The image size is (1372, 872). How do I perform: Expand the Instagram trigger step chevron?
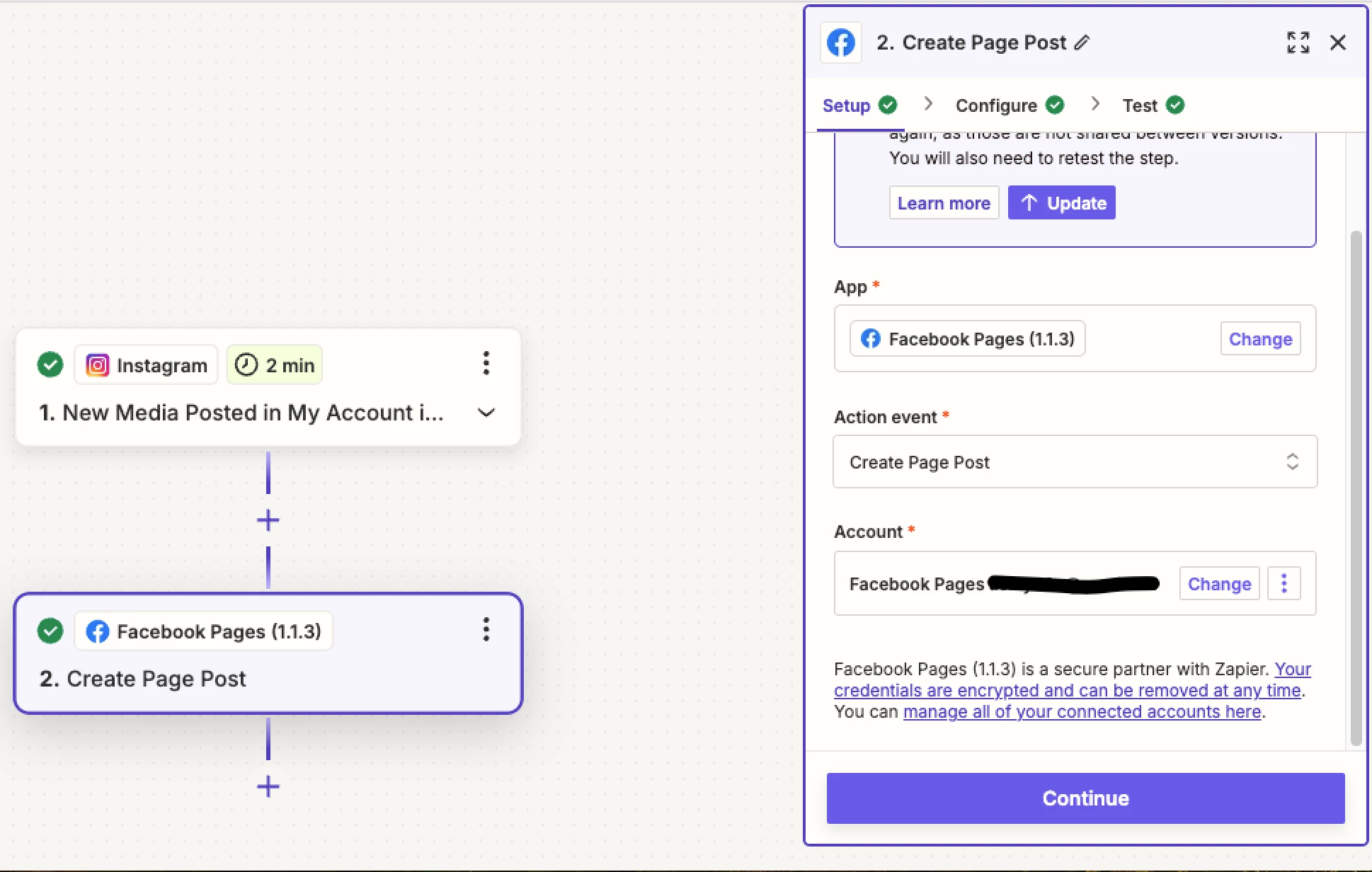tap(486, 413)
